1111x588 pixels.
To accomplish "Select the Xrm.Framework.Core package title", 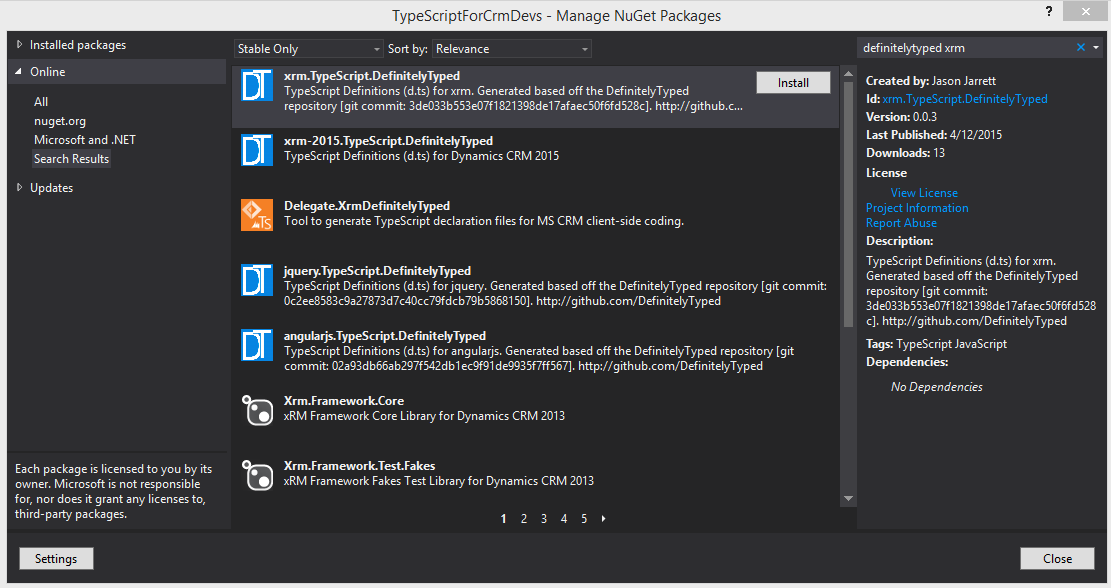I will click(x=344, y=401).
